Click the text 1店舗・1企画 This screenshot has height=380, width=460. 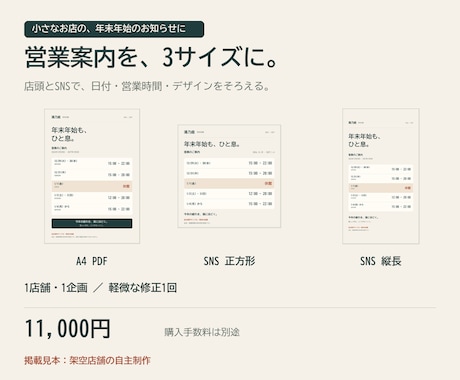[56, 287]
